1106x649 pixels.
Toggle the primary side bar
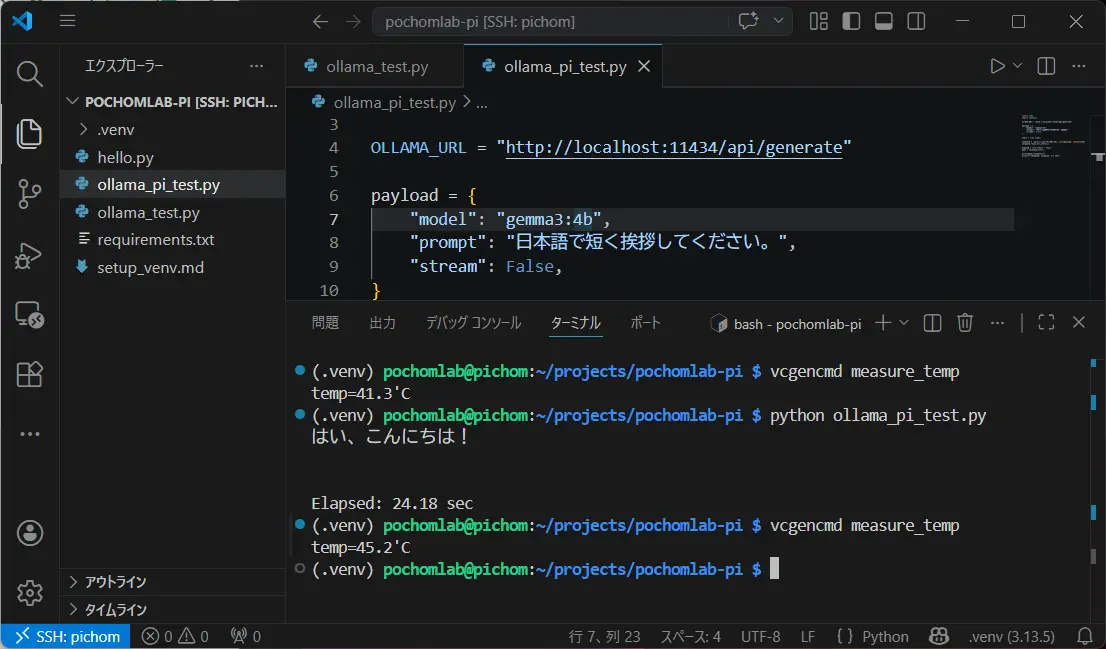coord(851,21)
